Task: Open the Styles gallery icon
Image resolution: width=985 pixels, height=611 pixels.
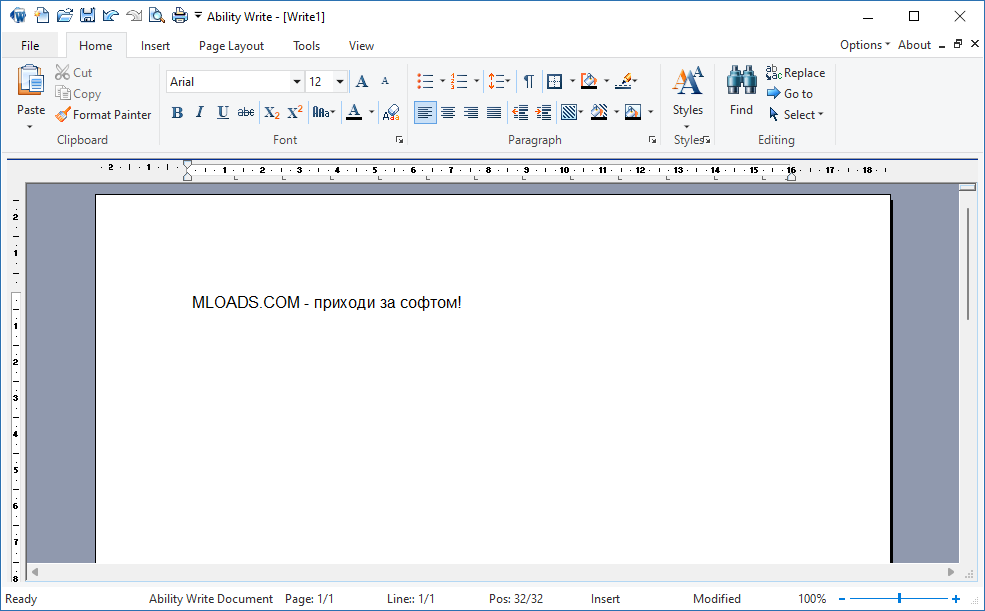Action: click(688, 80)
